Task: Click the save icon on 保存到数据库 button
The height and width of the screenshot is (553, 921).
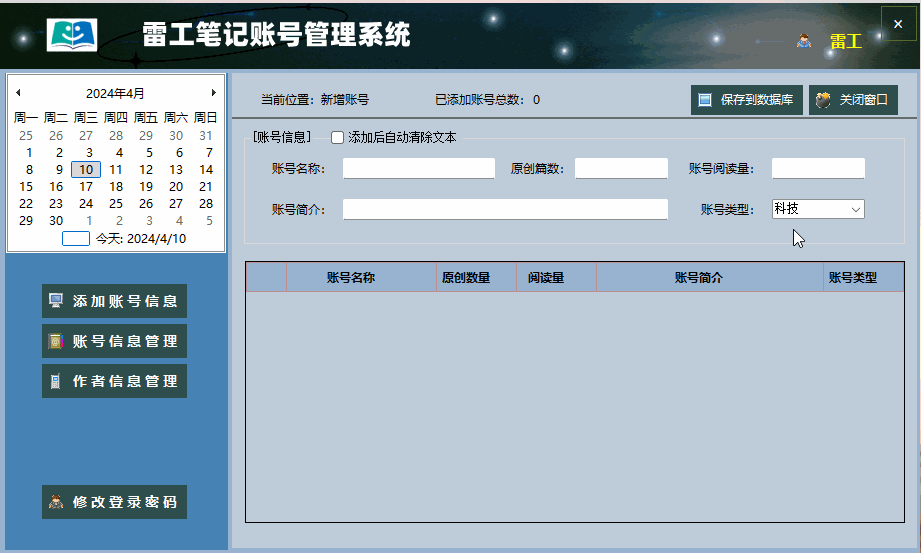Action: 705,100
